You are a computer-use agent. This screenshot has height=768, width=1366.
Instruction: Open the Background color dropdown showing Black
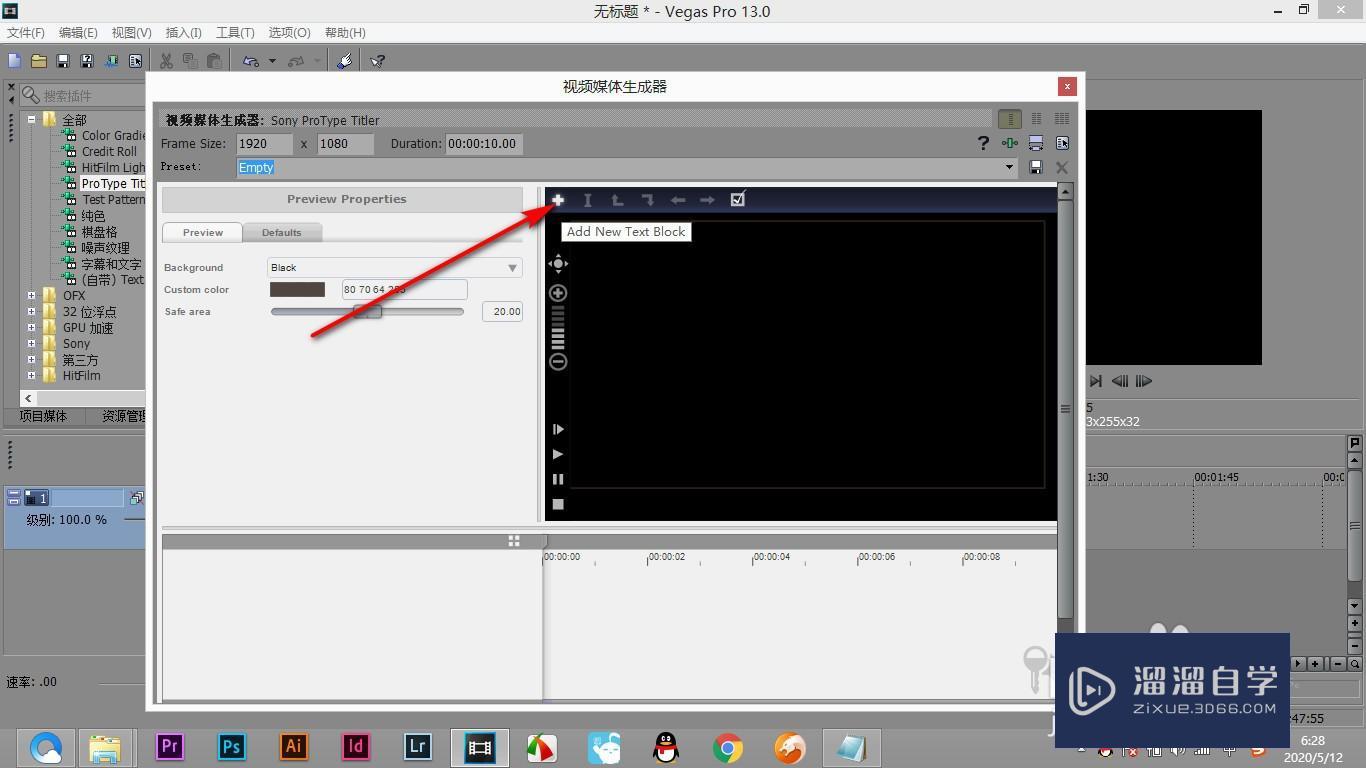[x=395, y=267]
